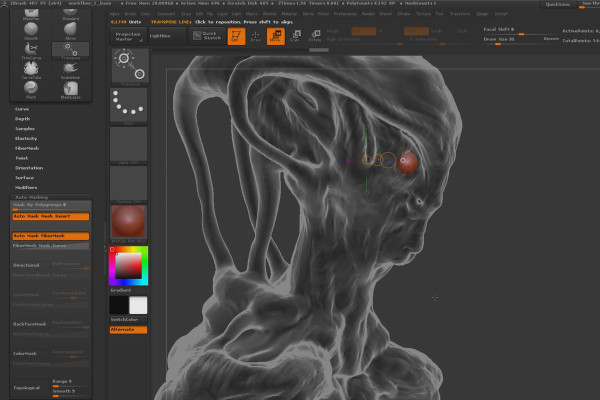Select the Transpose brush in brush palette
The width and height of the screenshot is (600, 400).
[x=70, y=51]
